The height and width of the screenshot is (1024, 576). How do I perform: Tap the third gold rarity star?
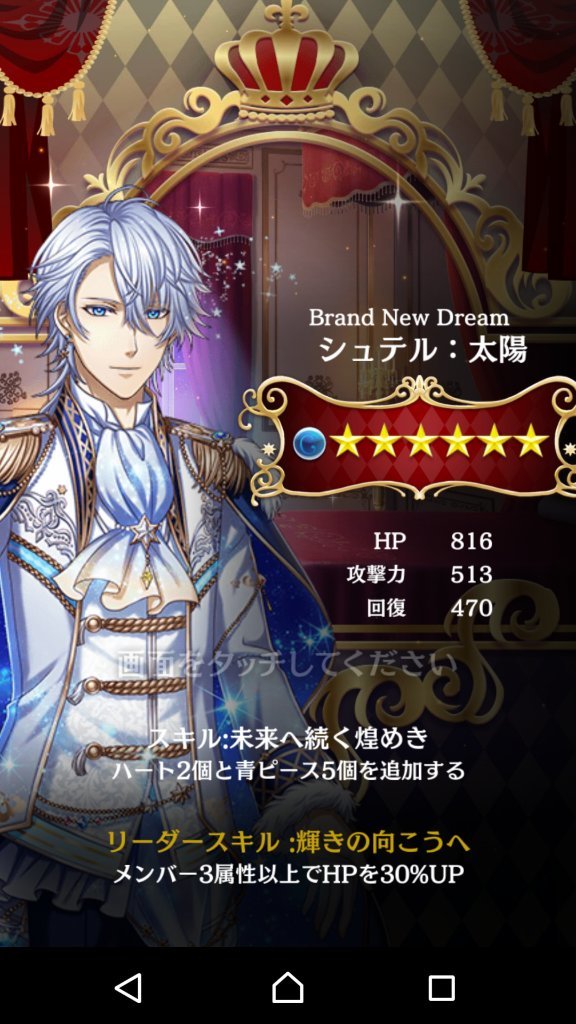pos(421,441)
